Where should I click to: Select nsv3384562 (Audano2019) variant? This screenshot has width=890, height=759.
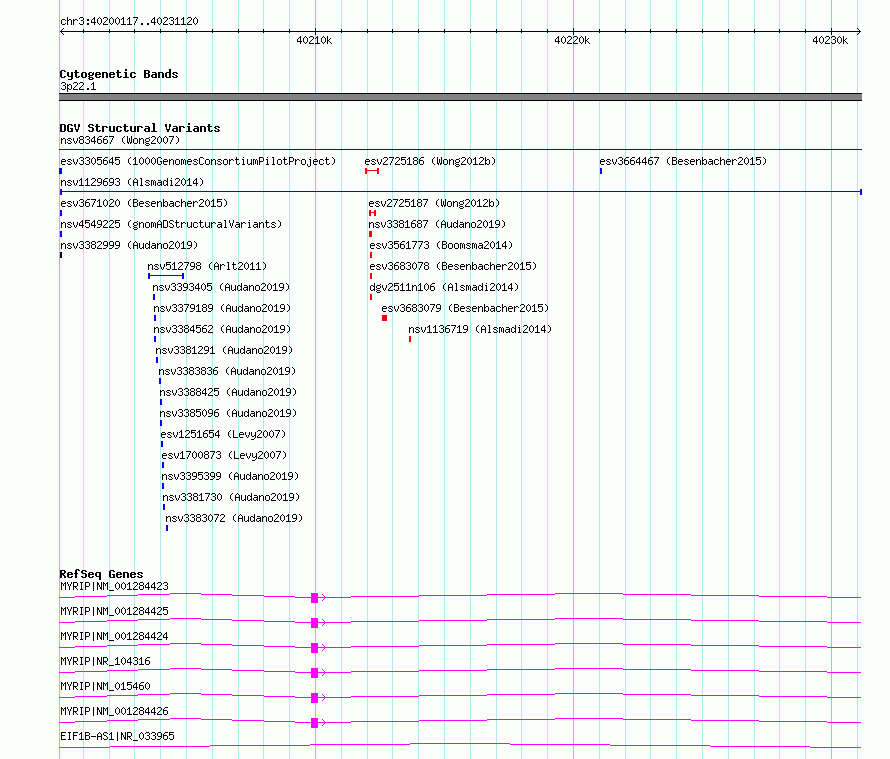click(222, 329)
